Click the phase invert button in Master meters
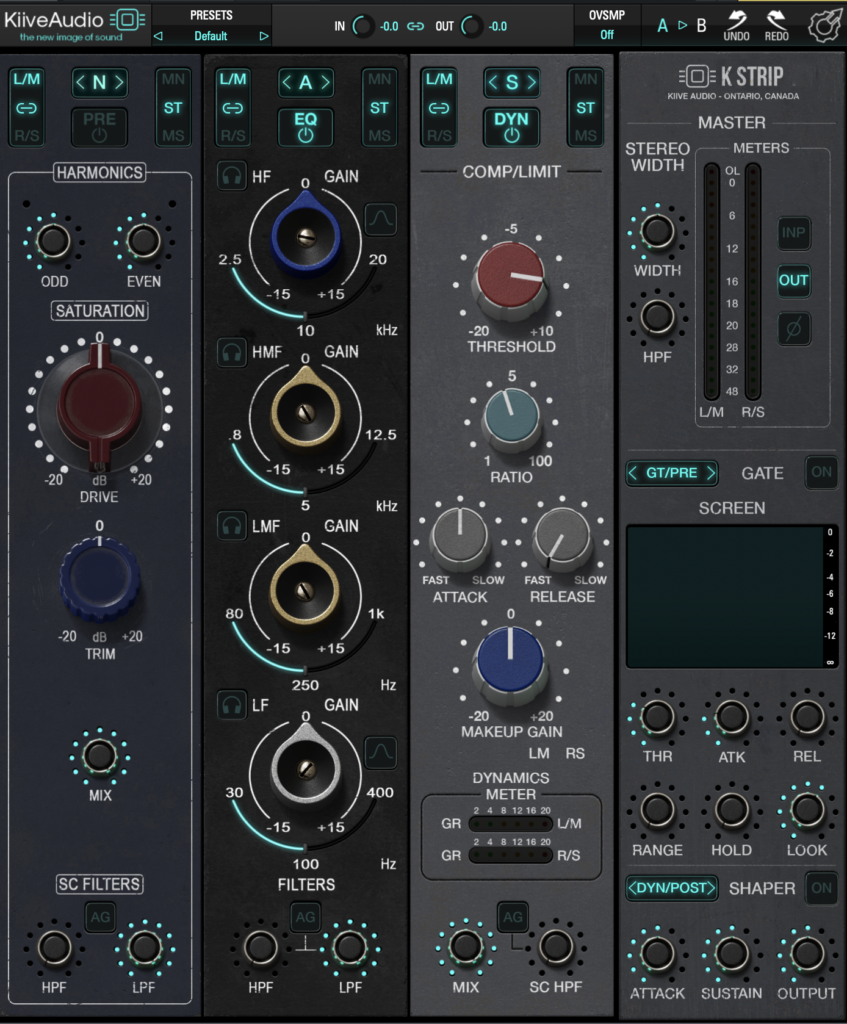Screen dimensions: 847x1024 (794, 330)
